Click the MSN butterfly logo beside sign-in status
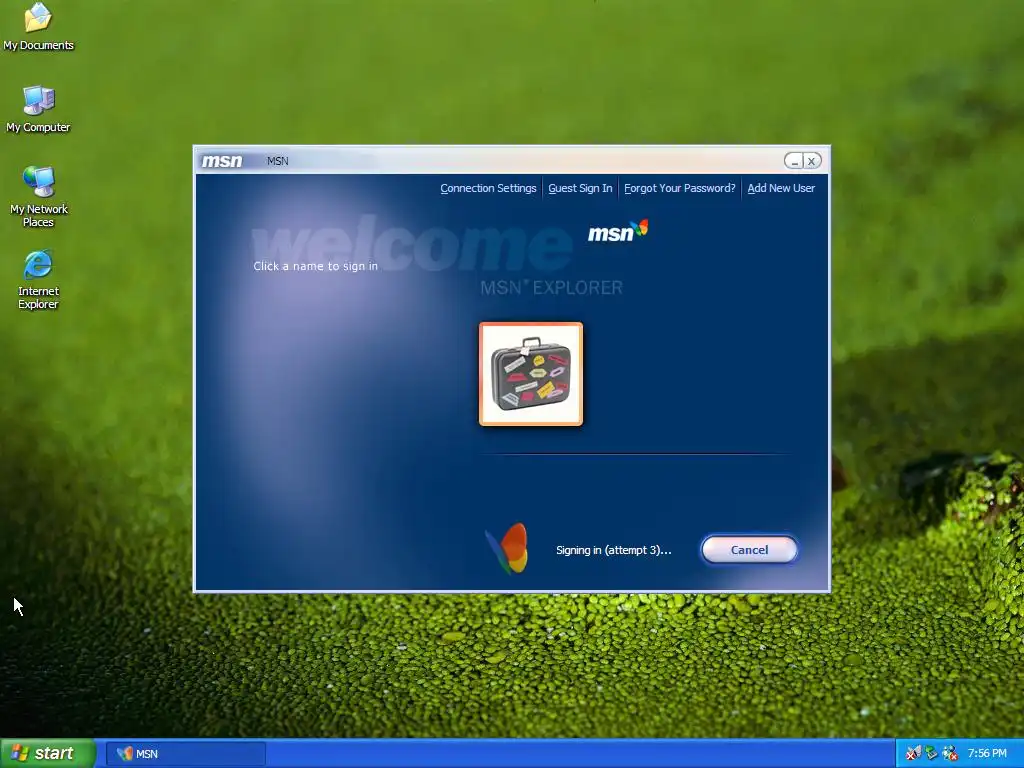The height and width of the screenshot is (768, 1024). [x=507, y=549]
